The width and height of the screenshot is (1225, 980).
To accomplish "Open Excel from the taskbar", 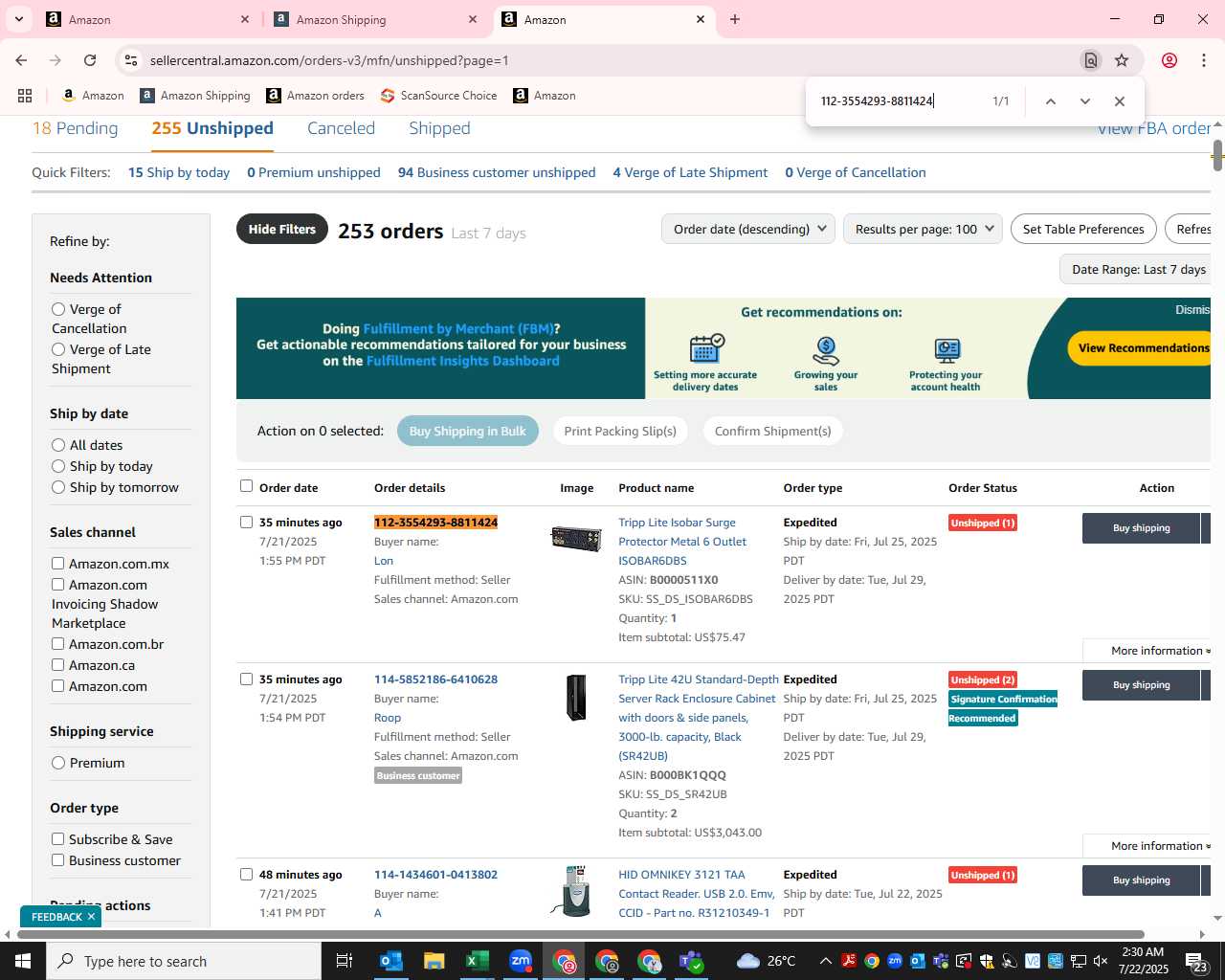I will 478,961.
